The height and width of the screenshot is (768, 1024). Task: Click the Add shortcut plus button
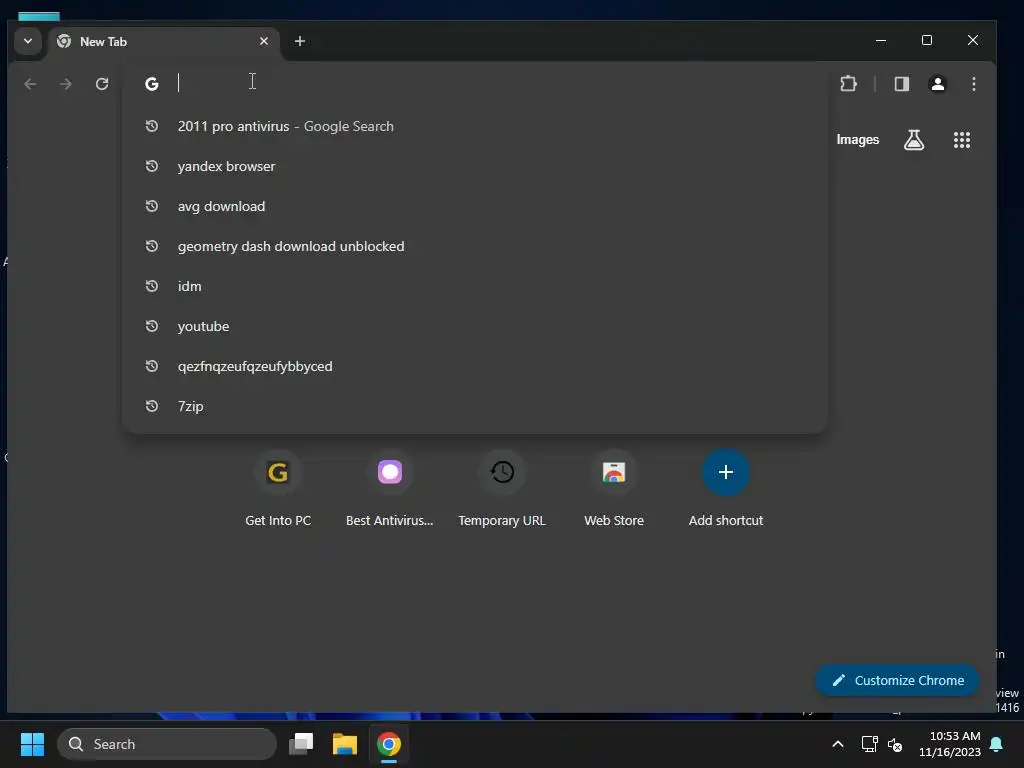click(726, 472)
